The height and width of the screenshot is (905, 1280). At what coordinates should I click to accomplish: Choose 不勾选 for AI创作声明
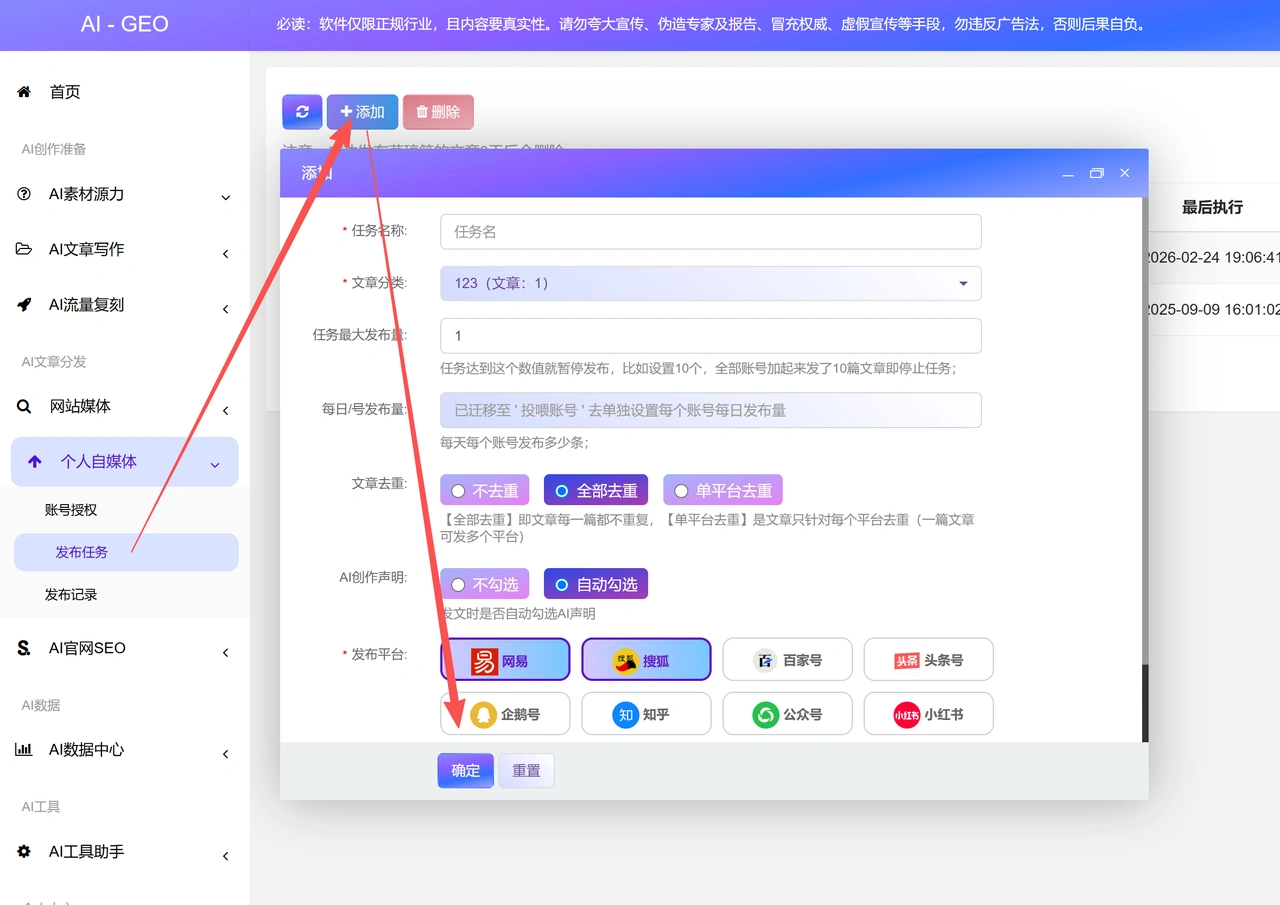coord(485,584)
